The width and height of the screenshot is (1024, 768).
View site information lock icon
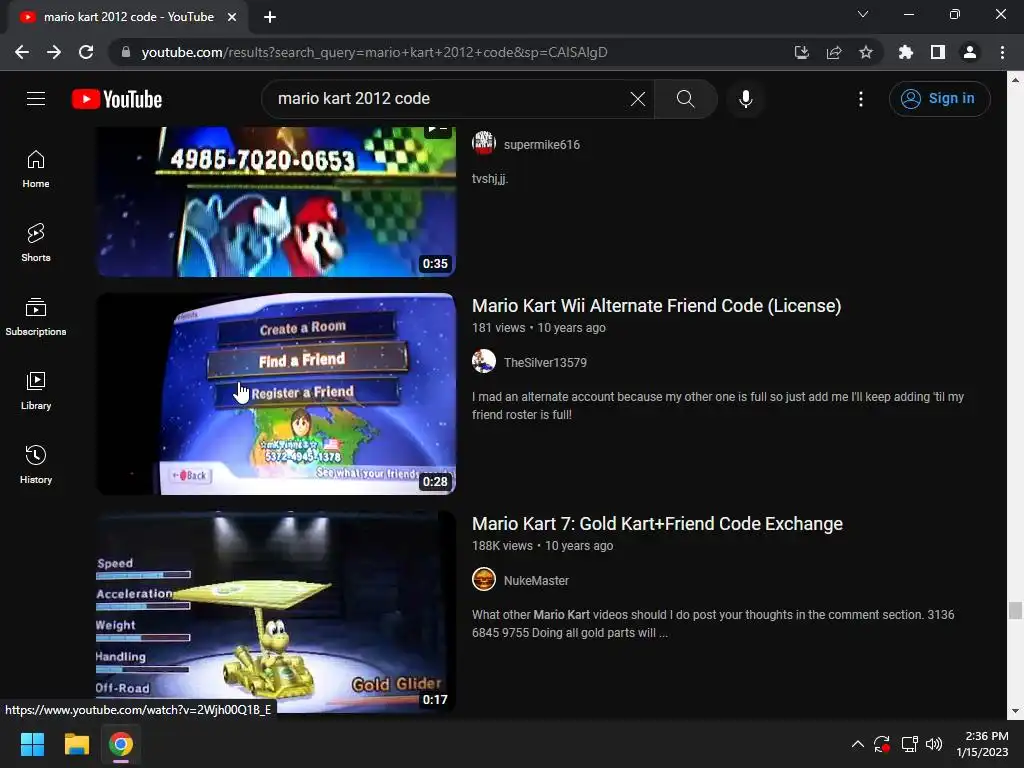126,52
